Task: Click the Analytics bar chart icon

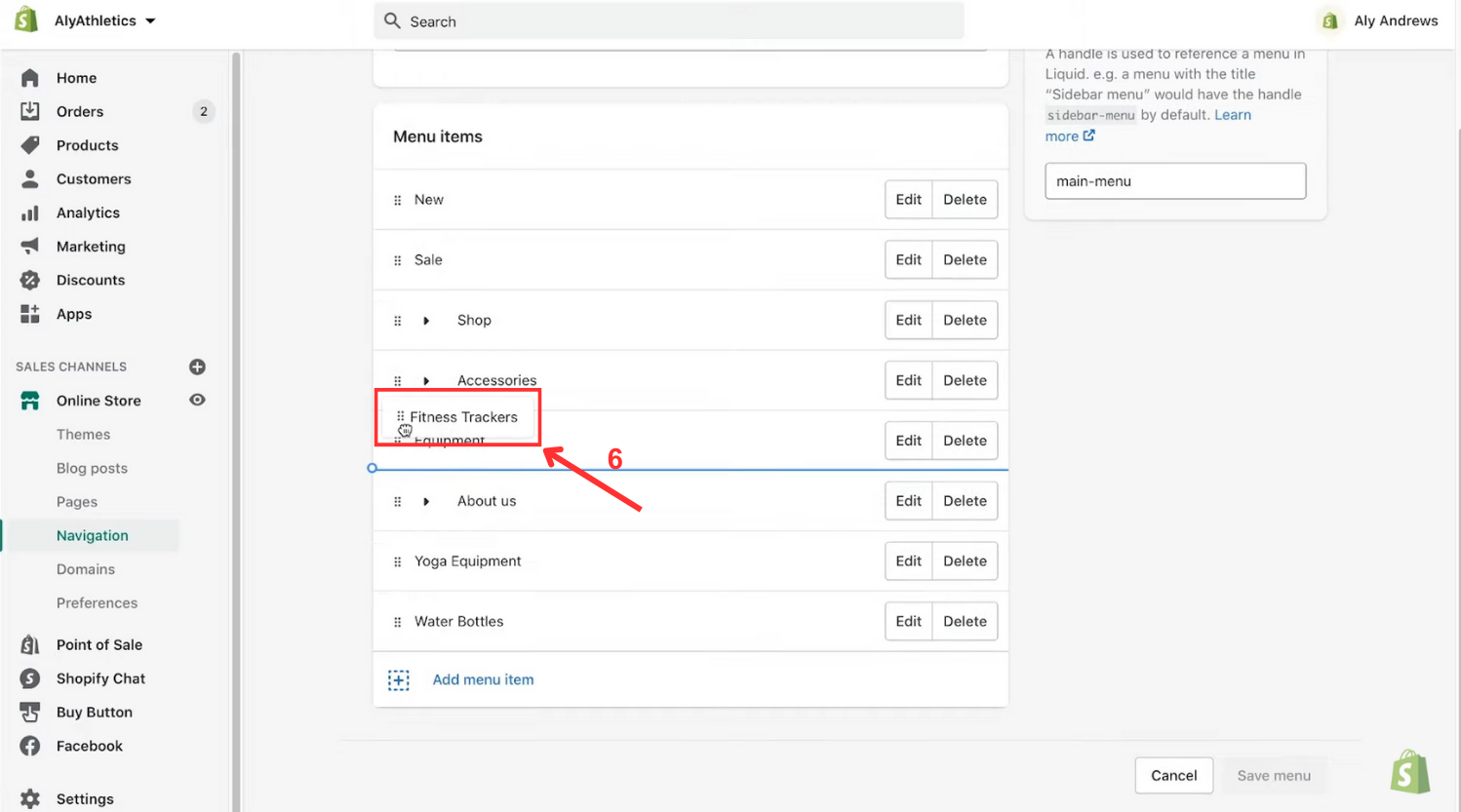Action: tap(30, 213)
